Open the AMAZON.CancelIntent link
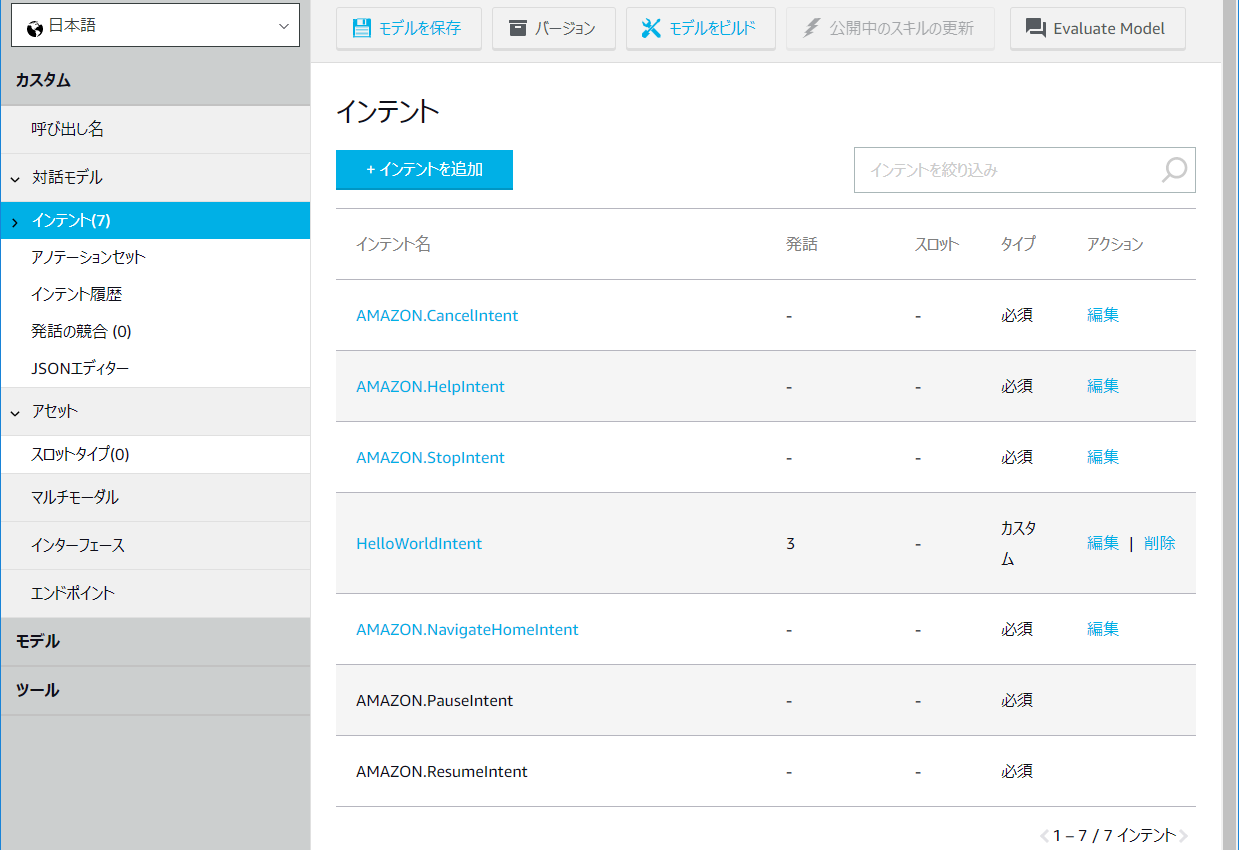 pos(437,315)
